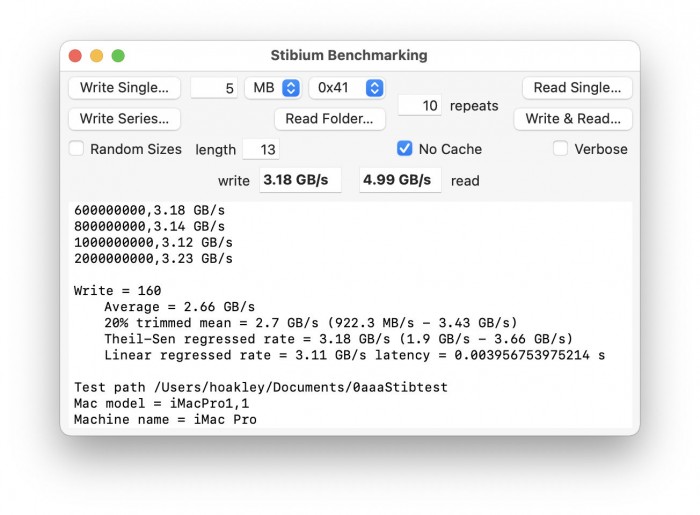
Task: Open the MB size unit dropdown
Action: tap(275, 88)
